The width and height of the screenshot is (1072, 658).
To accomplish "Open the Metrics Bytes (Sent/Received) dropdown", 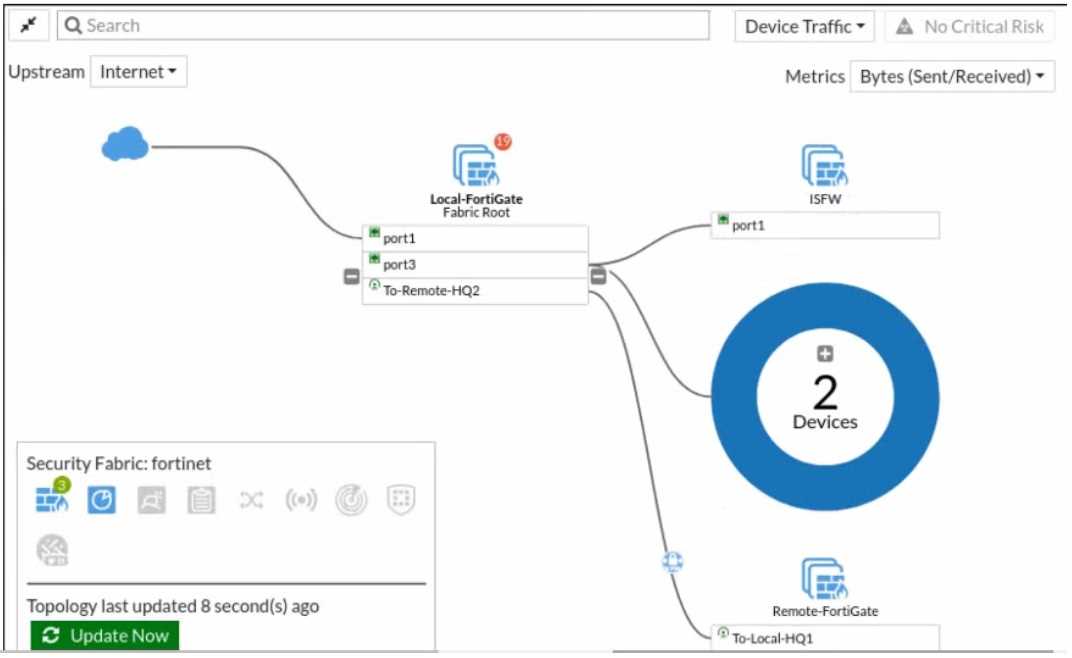I will (951, 76).
